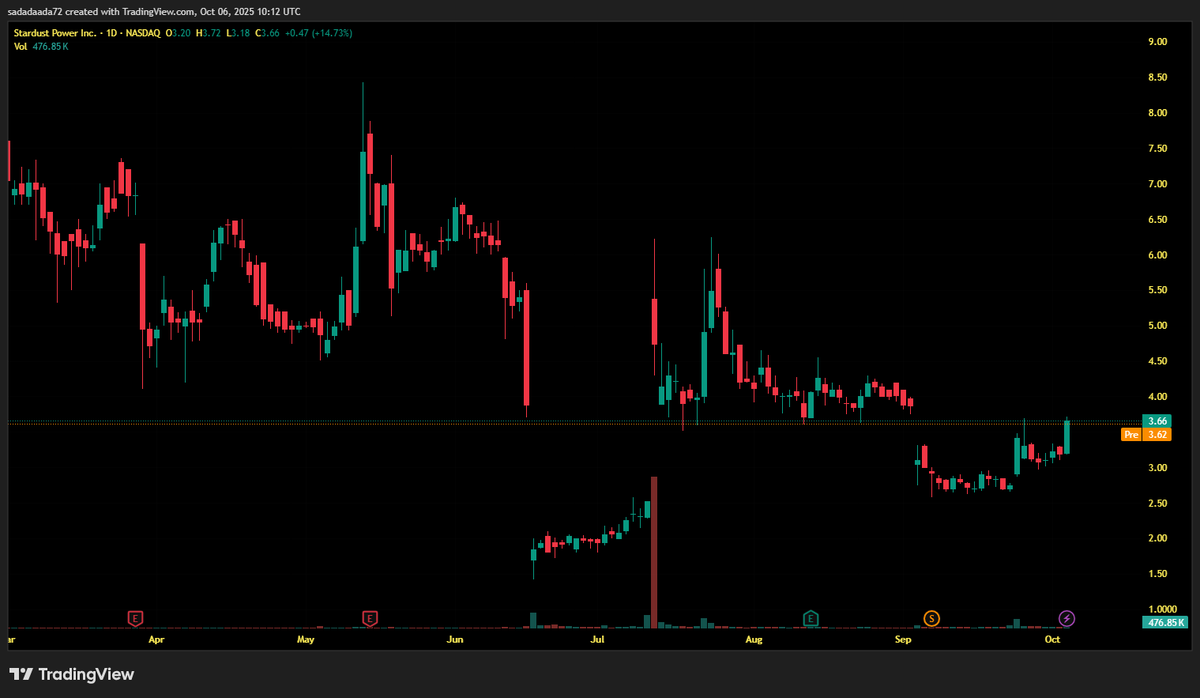
Task: Click the 8.50 price axis label
Action: 1158,77
